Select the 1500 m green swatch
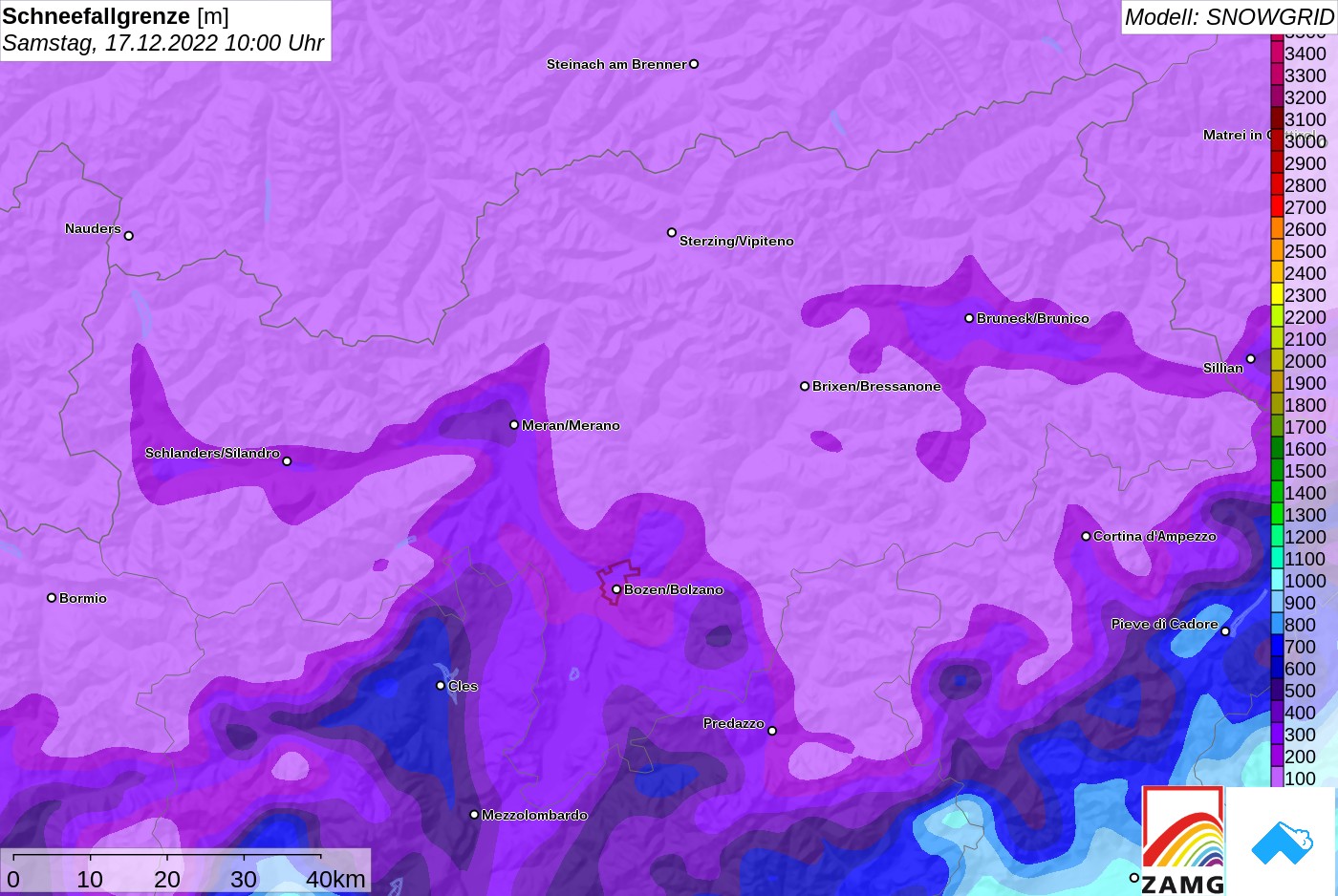 pos(1277,470)
